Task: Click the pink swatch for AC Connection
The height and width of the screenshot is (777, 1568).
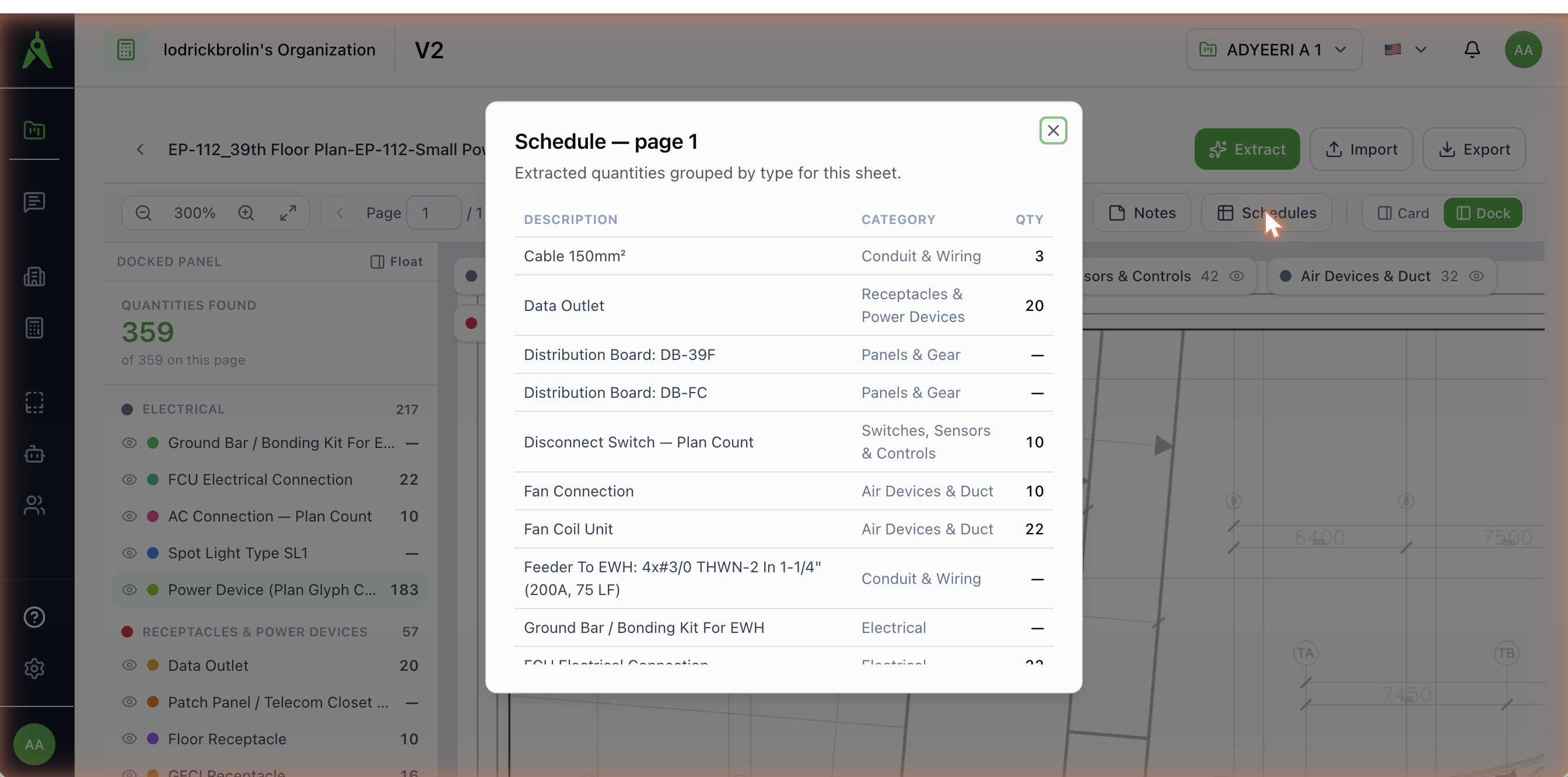Action: 153,516
